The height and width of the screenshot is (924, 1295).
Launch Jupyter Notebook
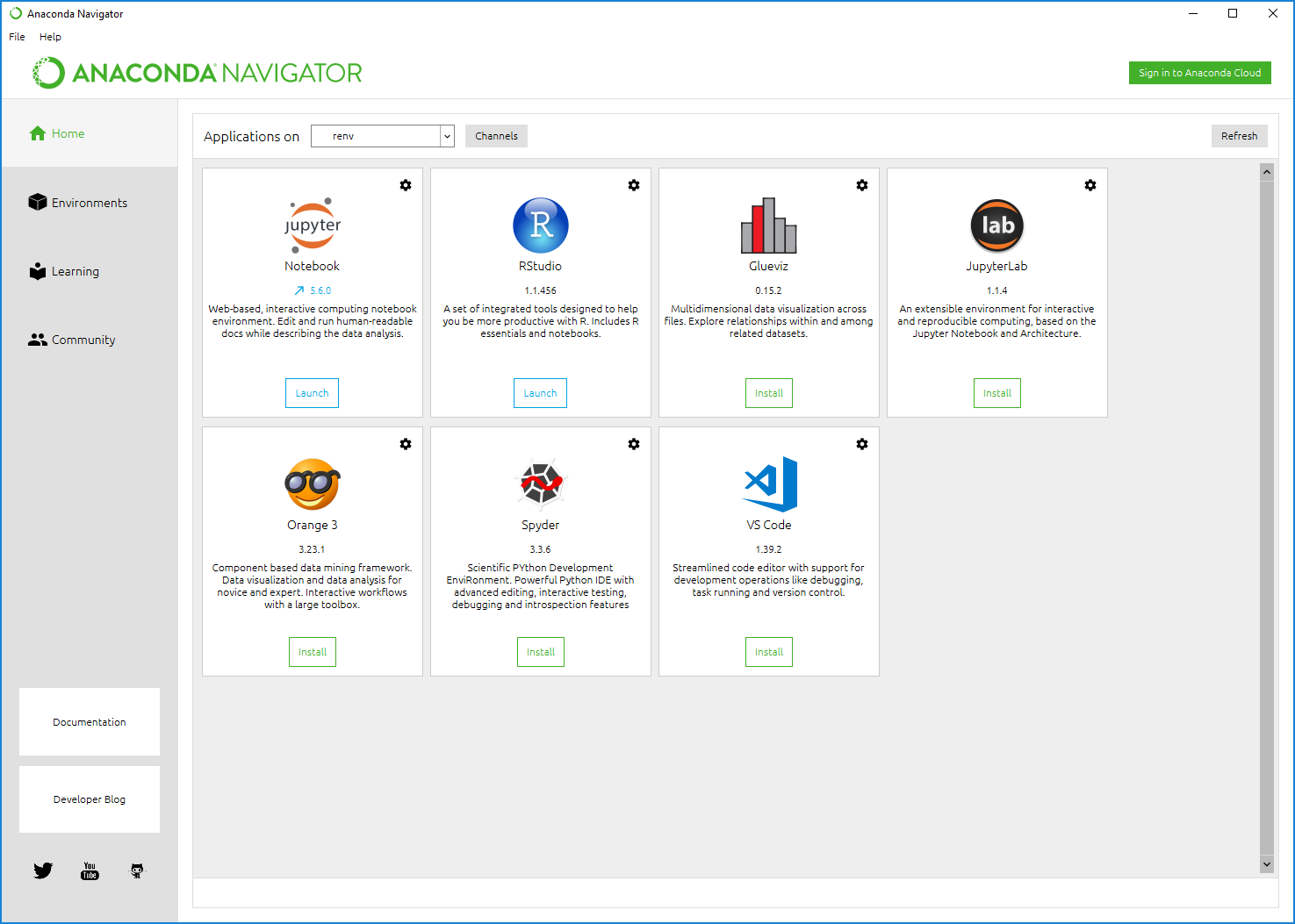[x=312, y=393]
